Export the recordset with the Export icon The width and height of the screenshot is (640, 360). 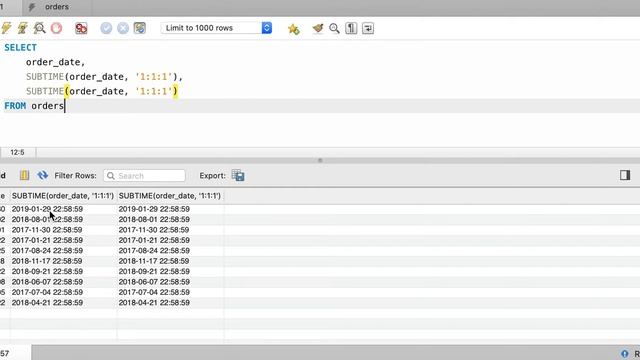pyautogui.click(x=238, y=176)
